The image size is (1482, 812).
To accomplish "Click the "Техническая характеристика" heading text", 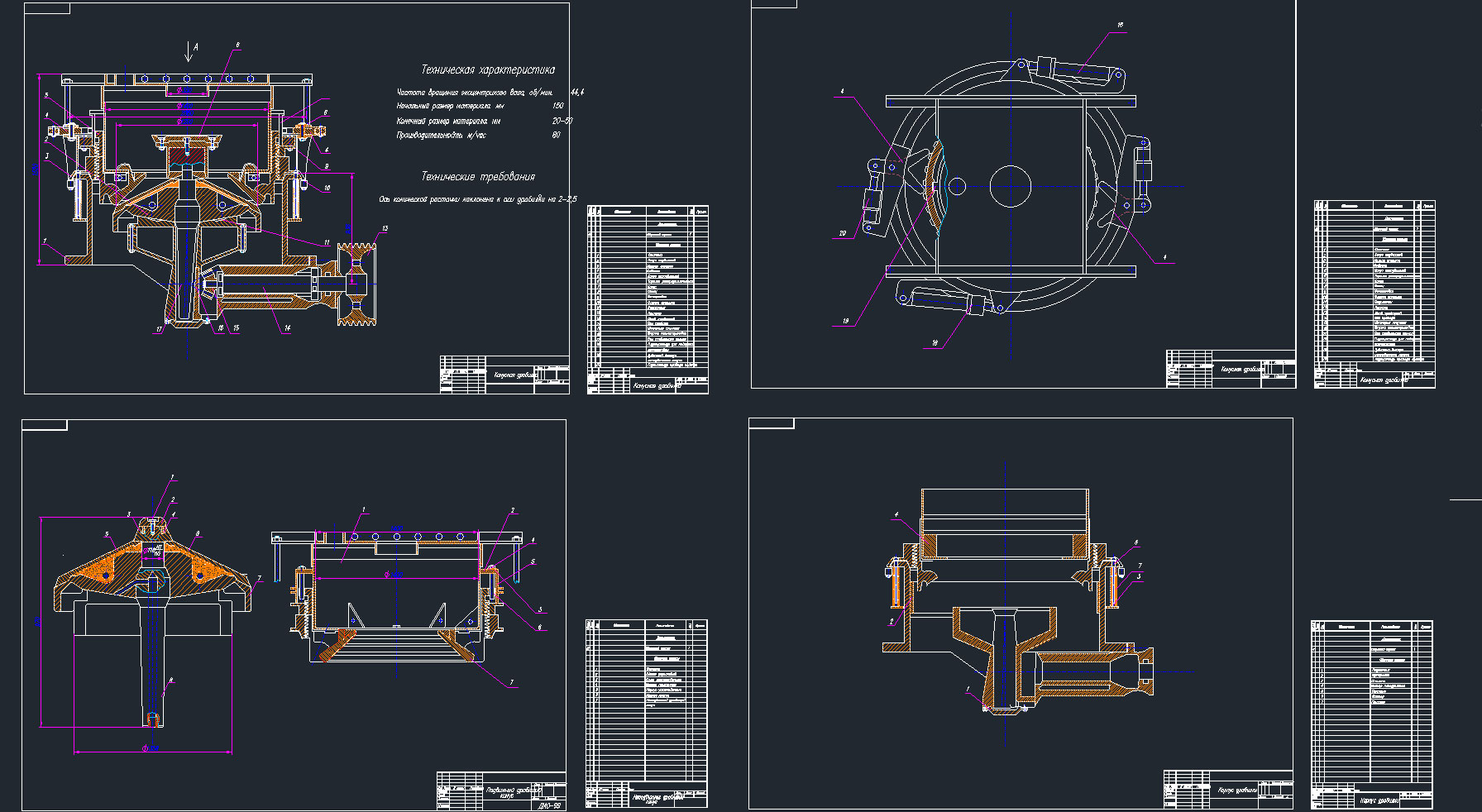I will pyautogui.click(x=488, y=70).
